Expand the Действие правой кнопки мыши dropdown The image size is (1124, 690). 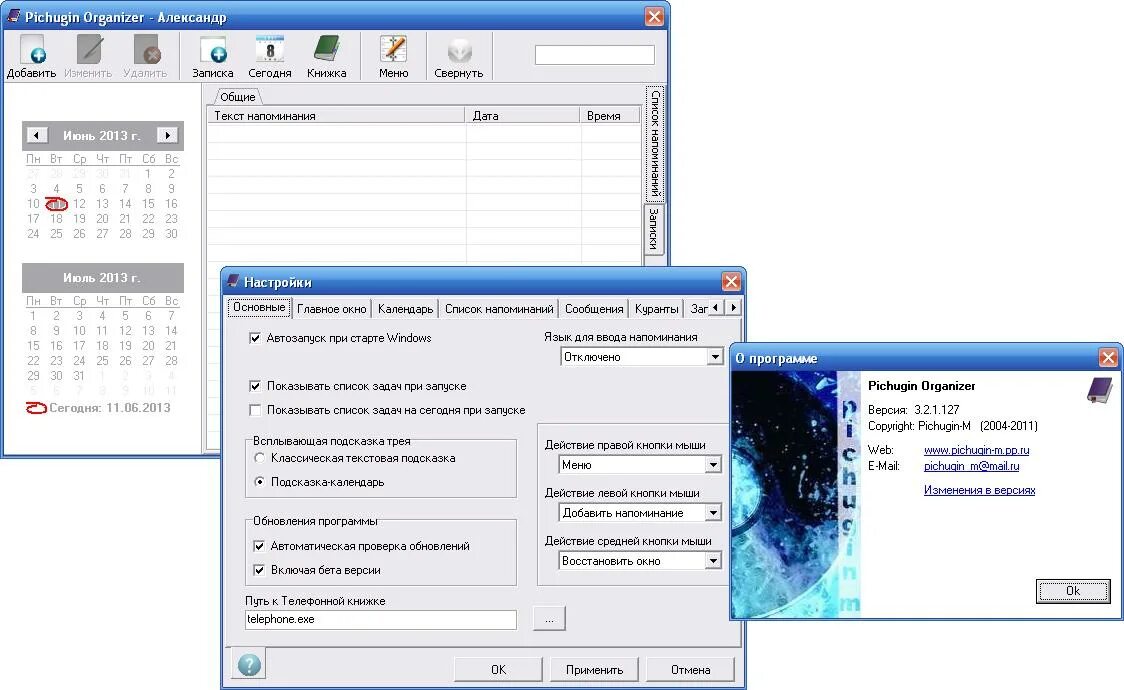click(713, 465)
